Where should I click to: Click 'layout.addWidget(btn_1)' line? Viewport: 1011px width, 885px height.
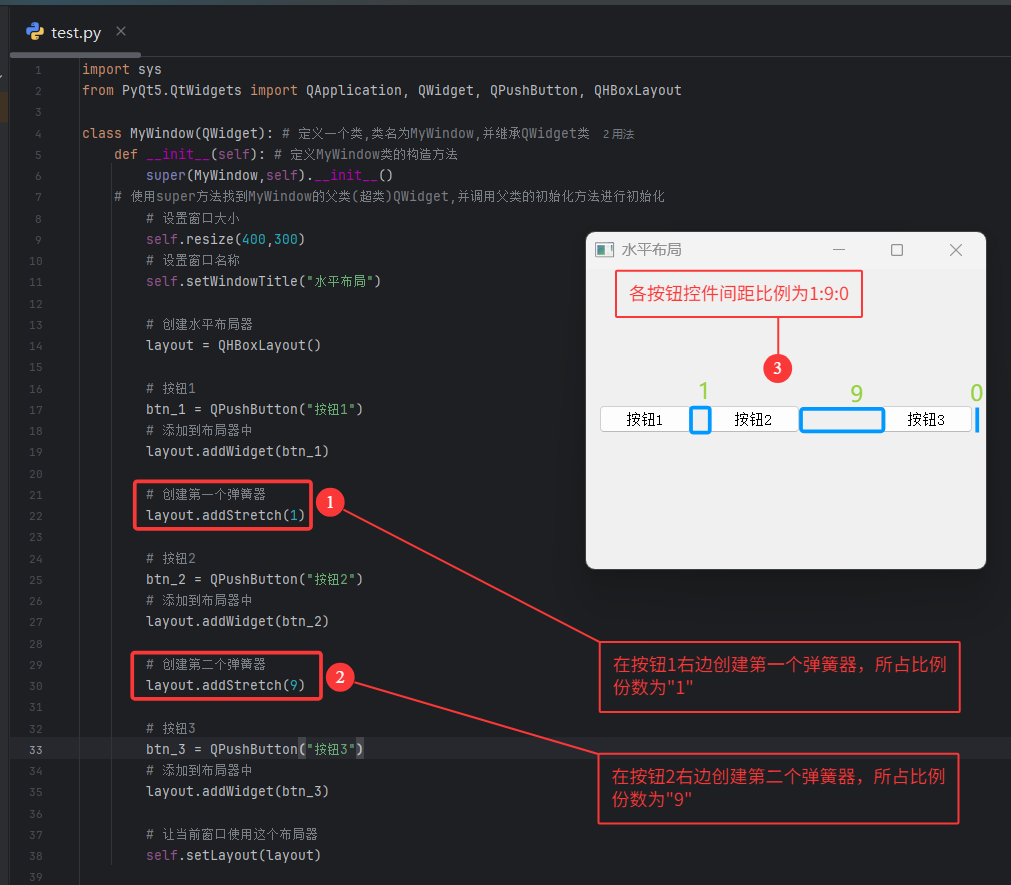tap(237, 451)
